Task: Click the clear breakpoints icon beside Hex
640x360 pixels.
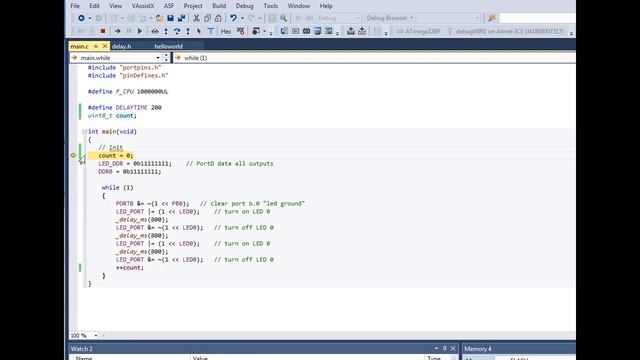Action: pyautogui.click(x=241, y=31)
